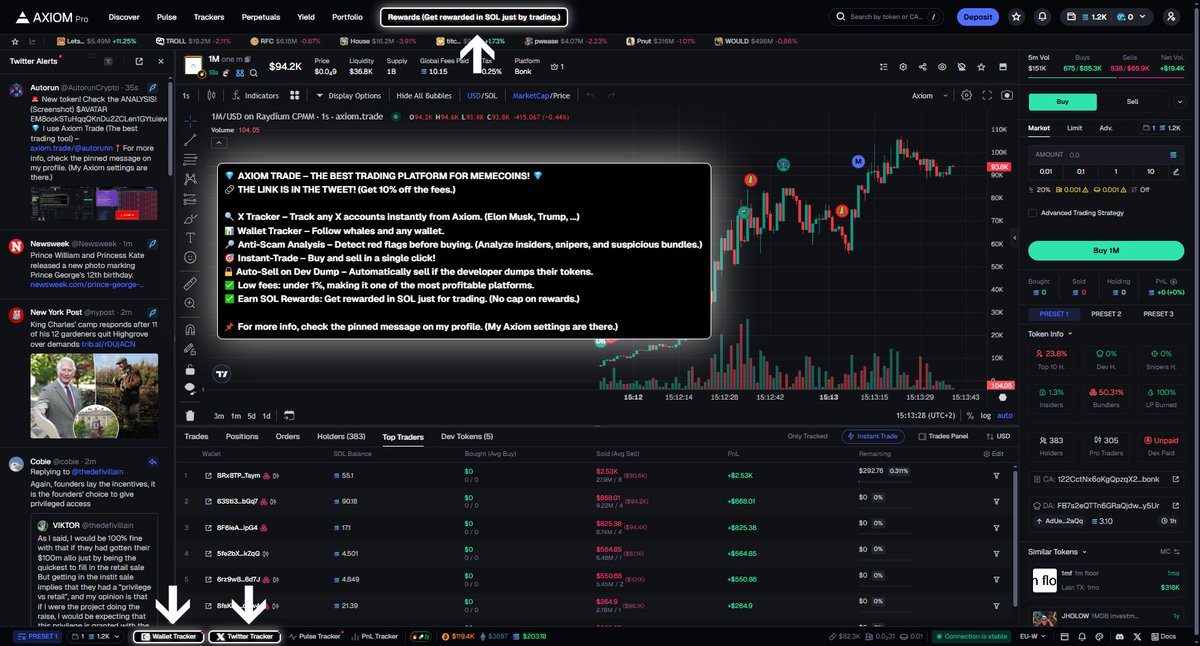Toggle auto scale on chart
This screenshot has height=646, width=1200.
coord(1005,415)
